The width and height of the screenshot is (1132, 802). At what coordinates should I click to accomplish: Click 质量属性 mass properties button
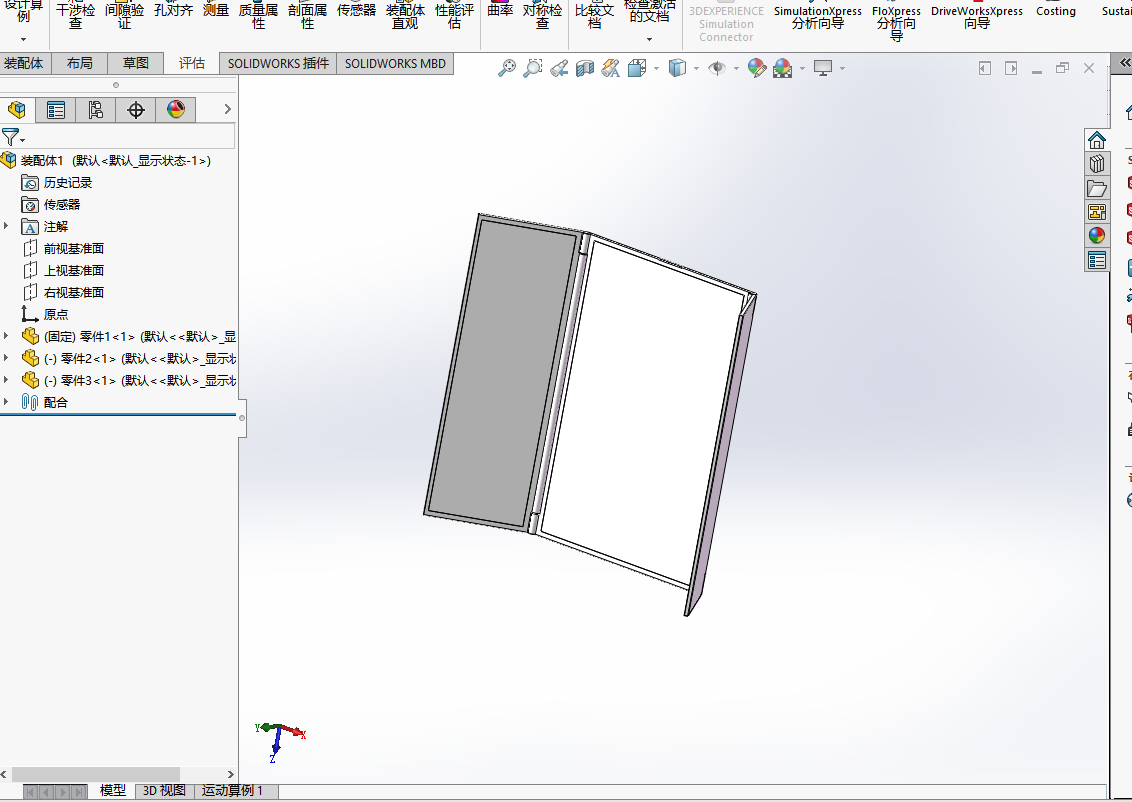click(258, 16)
